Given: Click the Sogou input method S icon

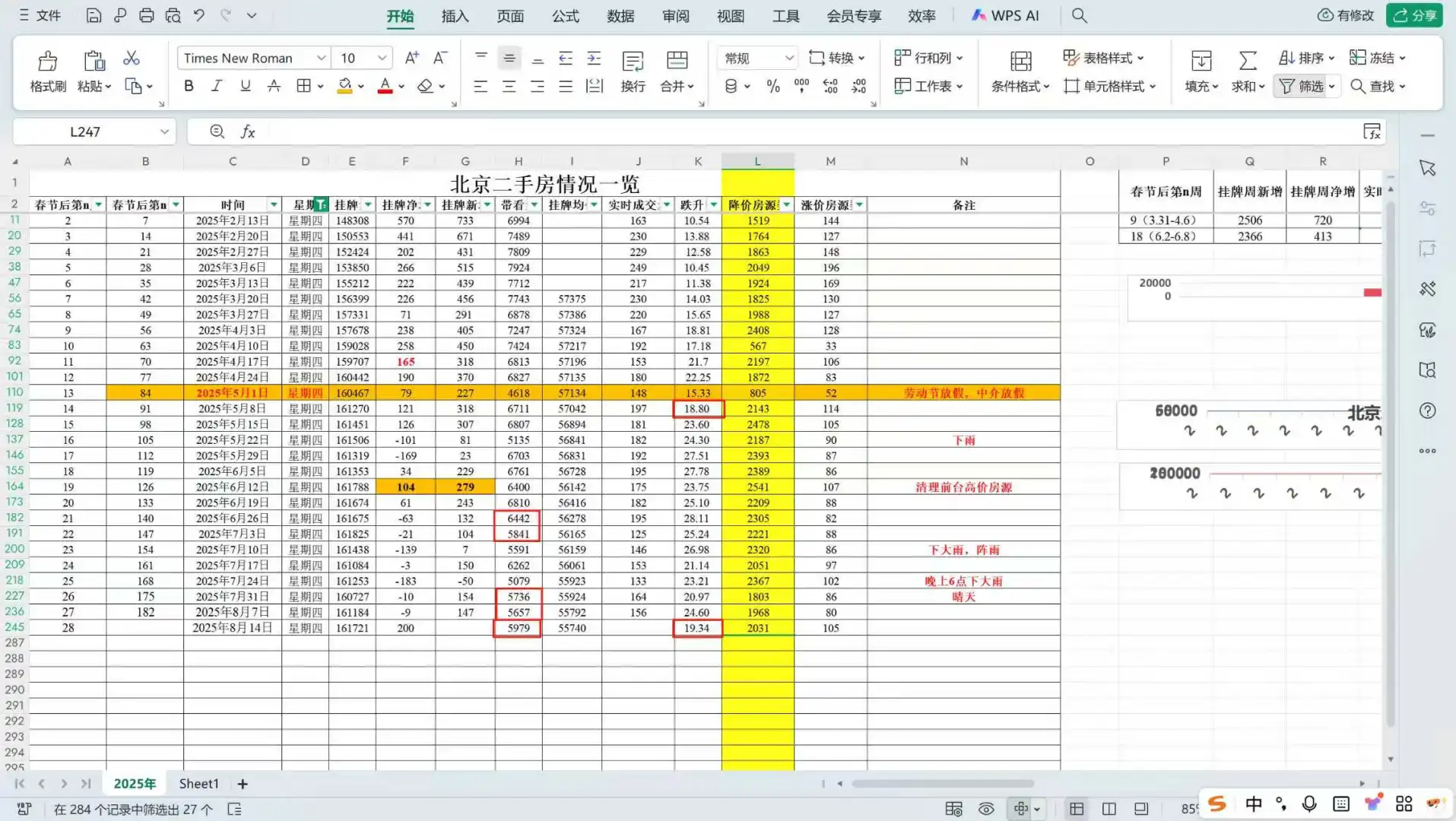Looking at the screenshot, I should pos(1217,804).
